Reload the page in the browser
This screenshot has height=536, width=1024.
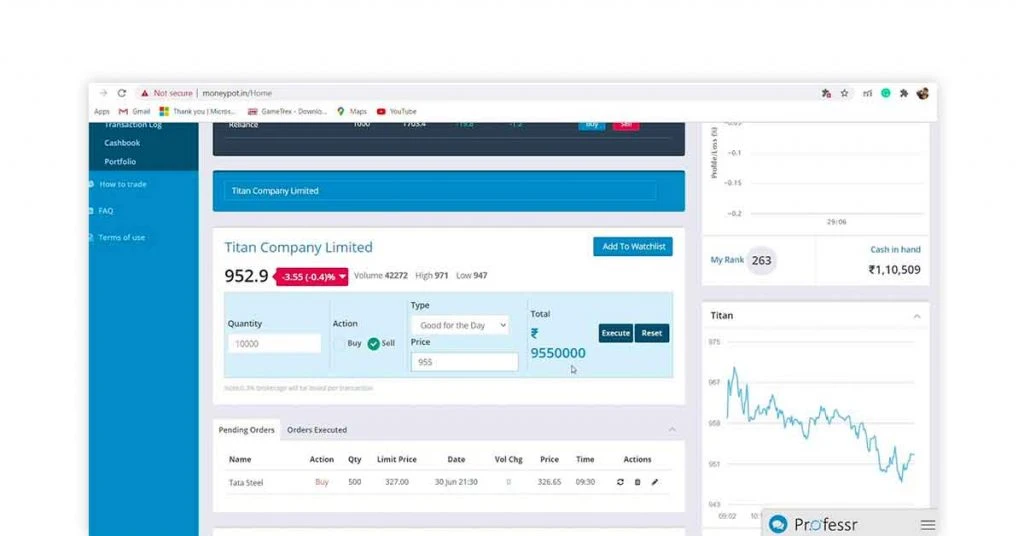122,93
